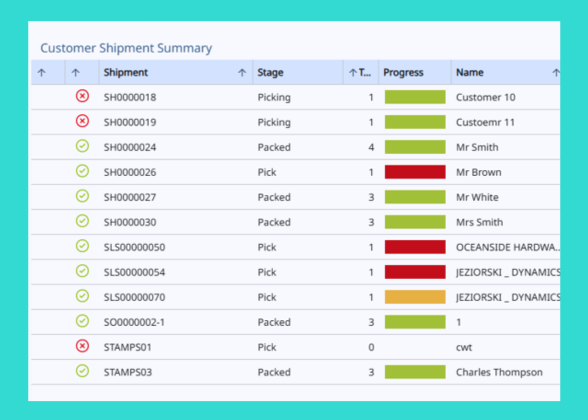Image resolution: width=588 pixels, height=420 pixels.
Task: Click the green check icon for SO0000002-1
Action: [x=82, y=321]
